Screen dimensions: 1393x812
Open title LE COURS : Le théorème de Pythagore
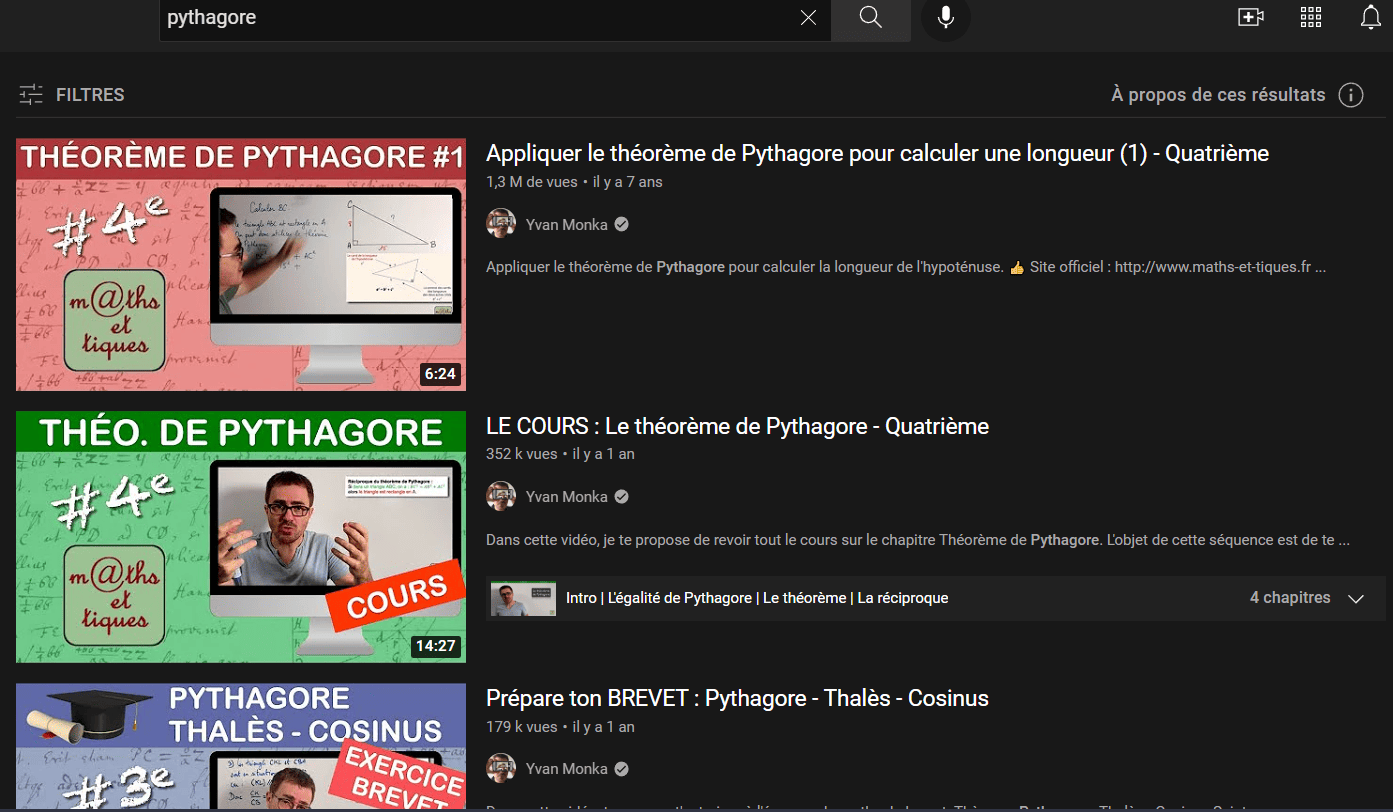click(x=737, y=426)
